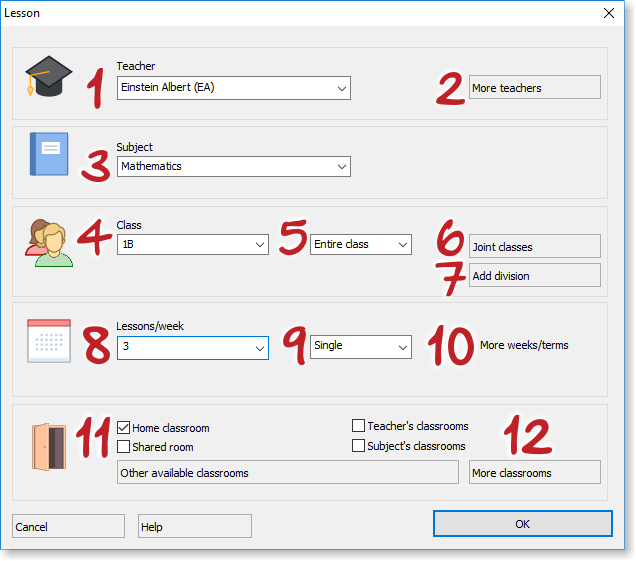636x561 pixels.
Task: Open the Teacher dropdown showing Einstein Albert
Action: pos(233,88)
